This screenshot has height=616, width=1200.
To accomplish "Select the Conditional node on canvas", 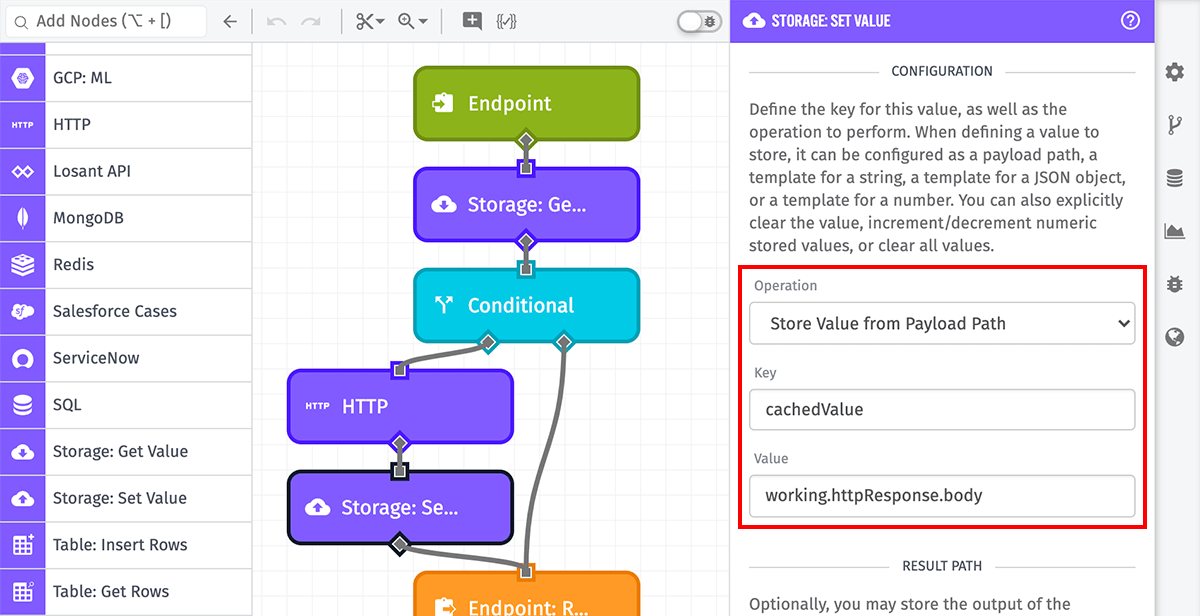I will 526,306.
